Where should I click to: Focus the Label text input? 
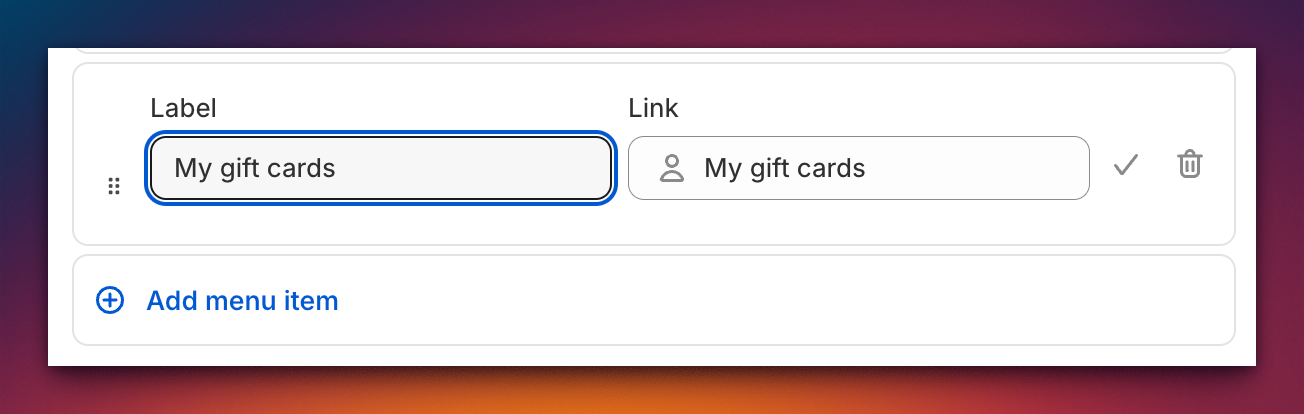[380, 168]
